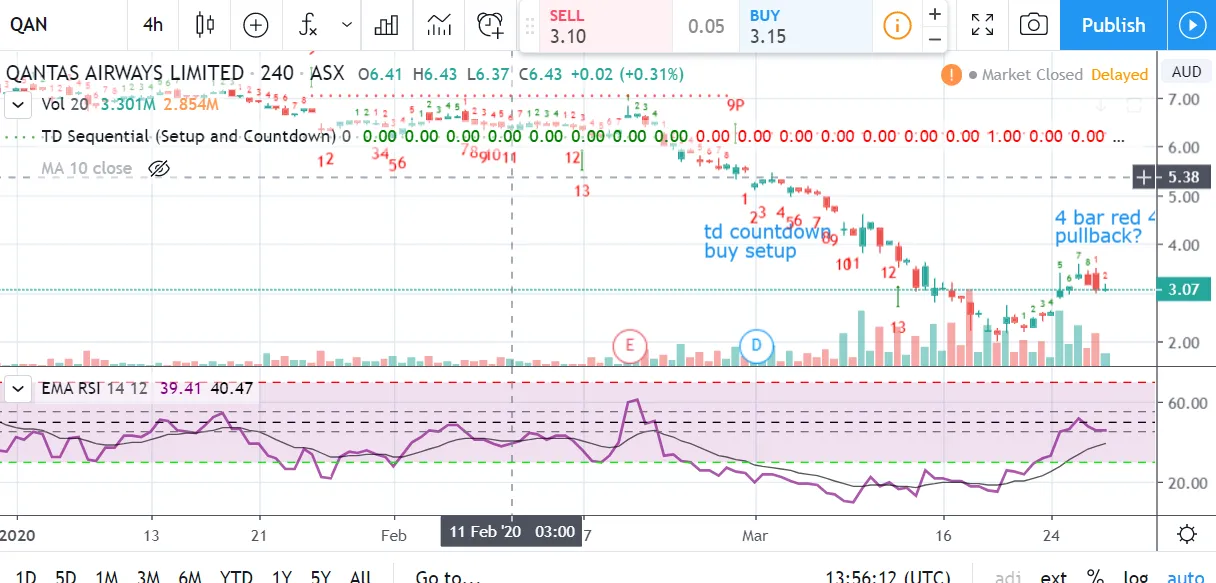Click the orange order info icon
1216x583 pixels.
tap(898, 25)
